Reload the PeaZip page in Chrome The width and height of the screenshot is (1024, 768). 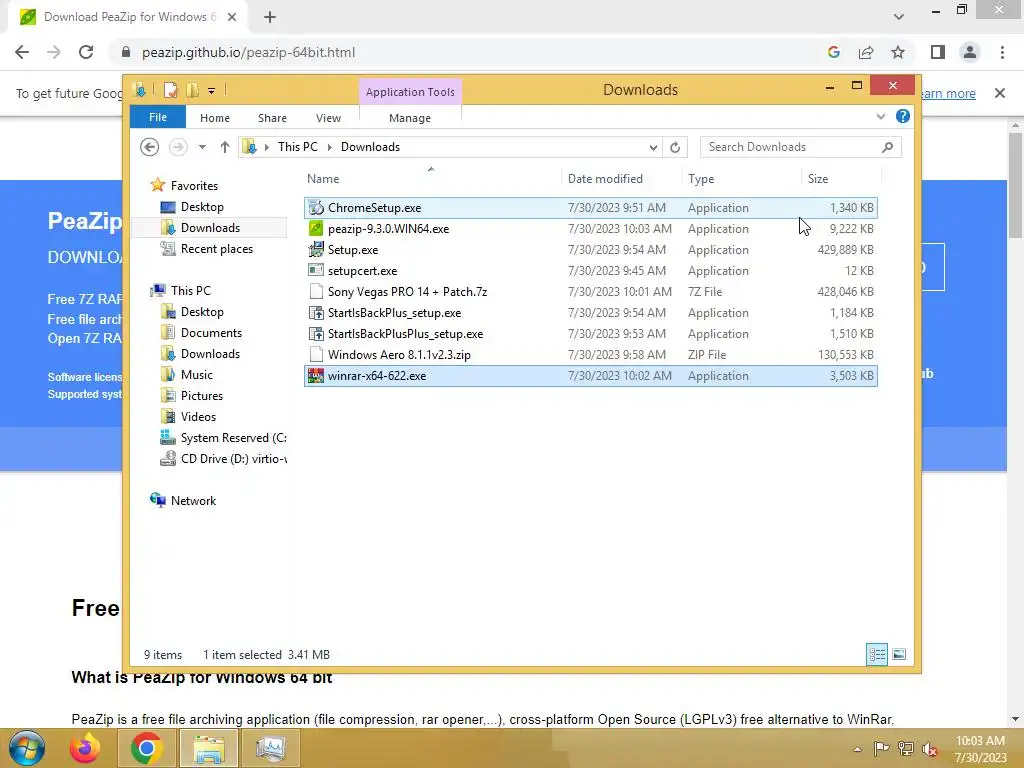pyautogui.click(x=86, y=52)
